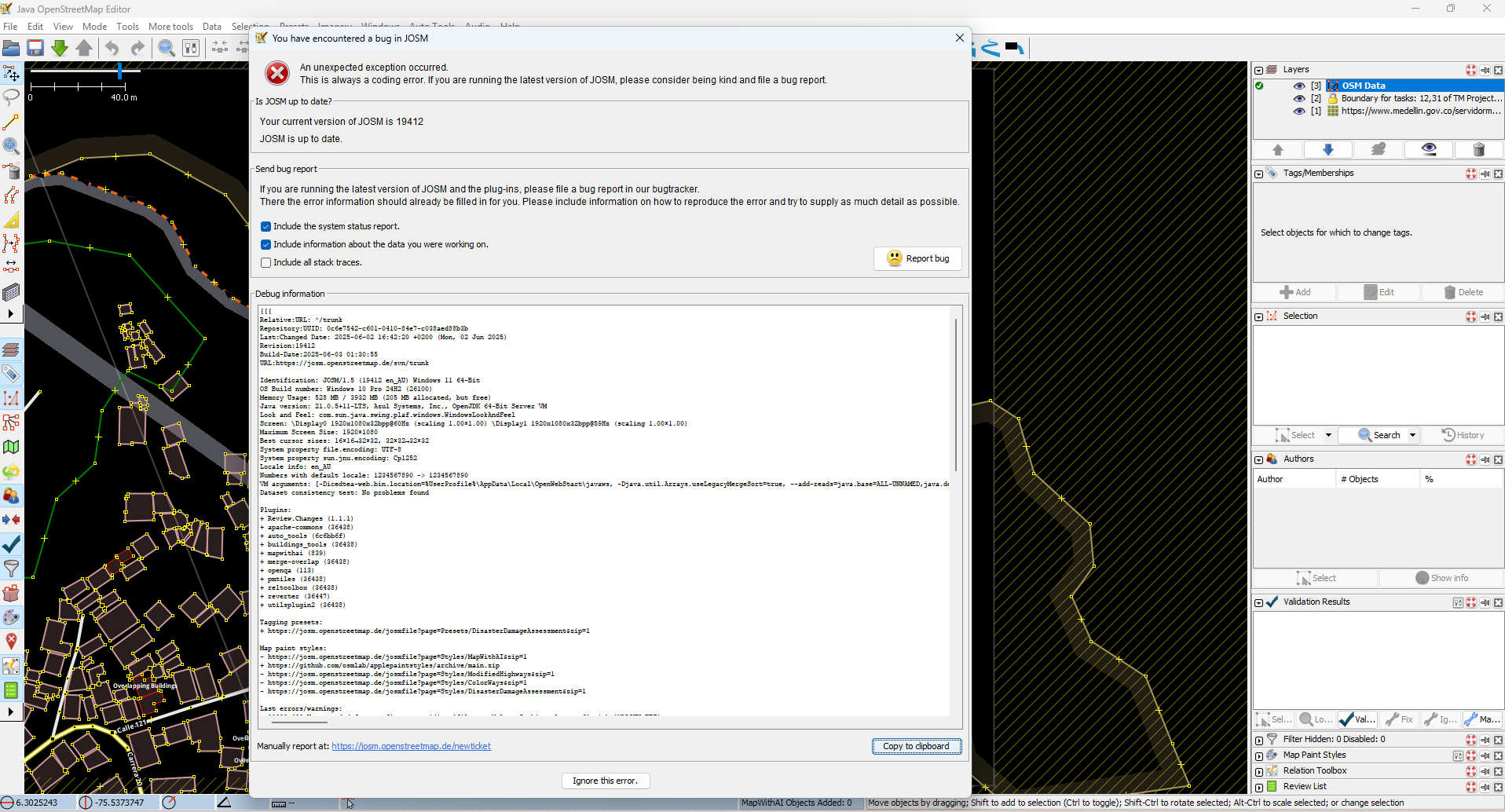Click the green Download map data arrow
This screenshot has height=812, width=1505.
click(x=60, y=48)
